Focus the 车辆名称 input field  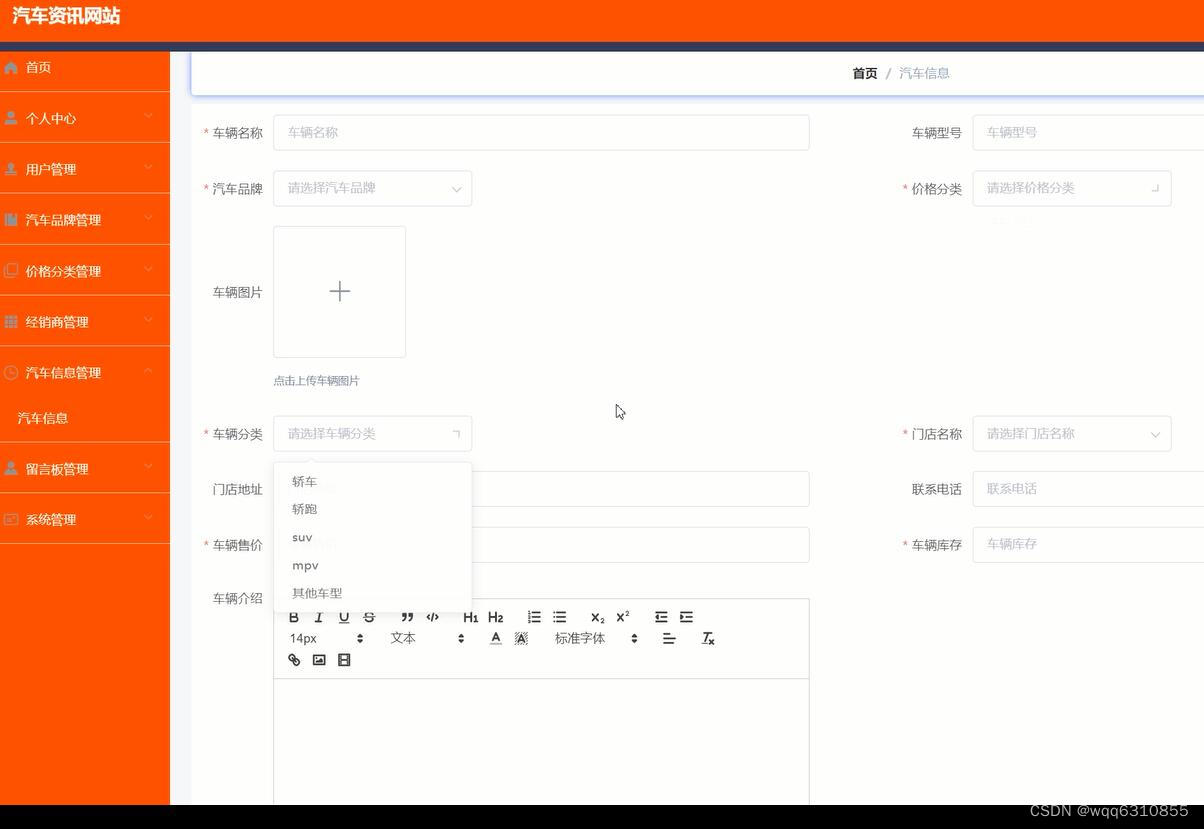(x=541, y=132)
